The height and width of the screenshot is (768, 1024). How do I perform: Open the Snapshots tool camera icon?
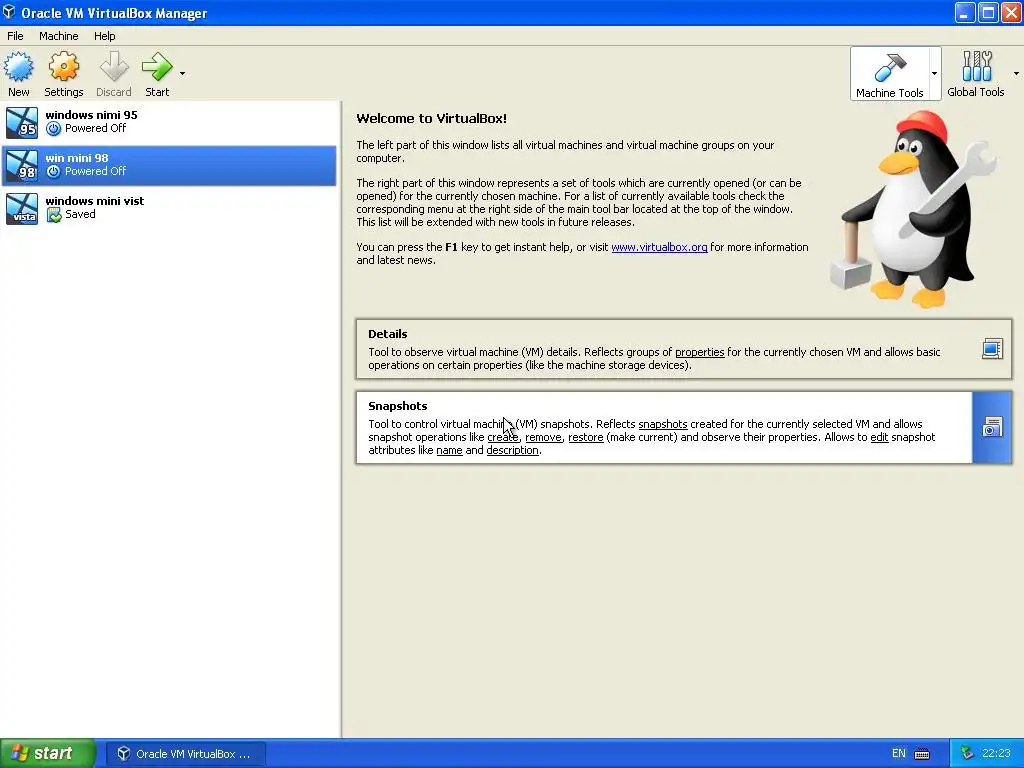(x=992, y=427)
